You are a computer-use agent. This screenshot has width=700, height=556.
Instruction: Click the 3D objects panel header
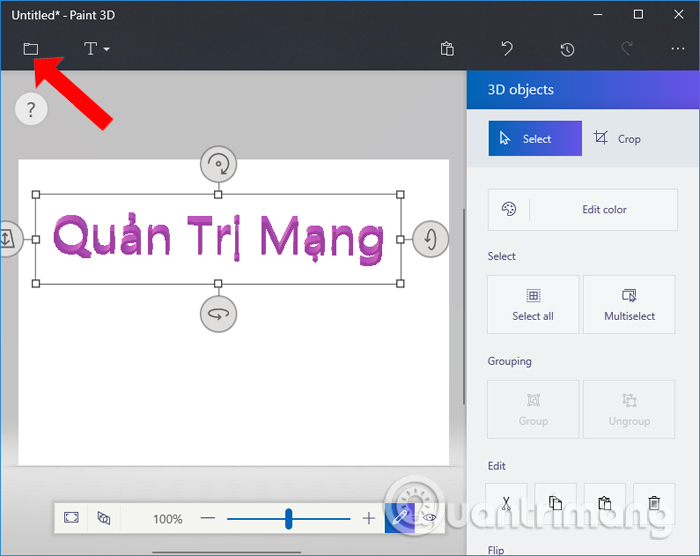583,90
